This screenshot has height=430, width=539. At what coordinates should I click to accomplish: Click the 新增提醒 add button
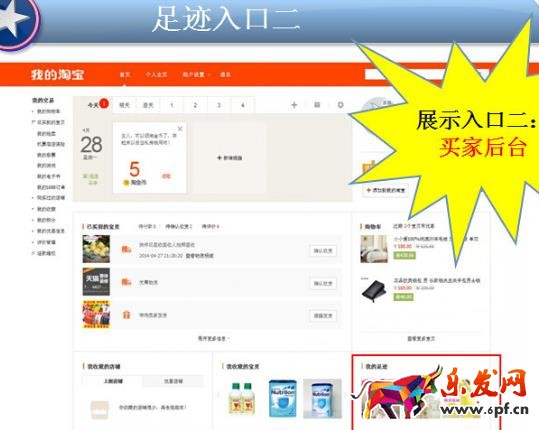point(230,158)
